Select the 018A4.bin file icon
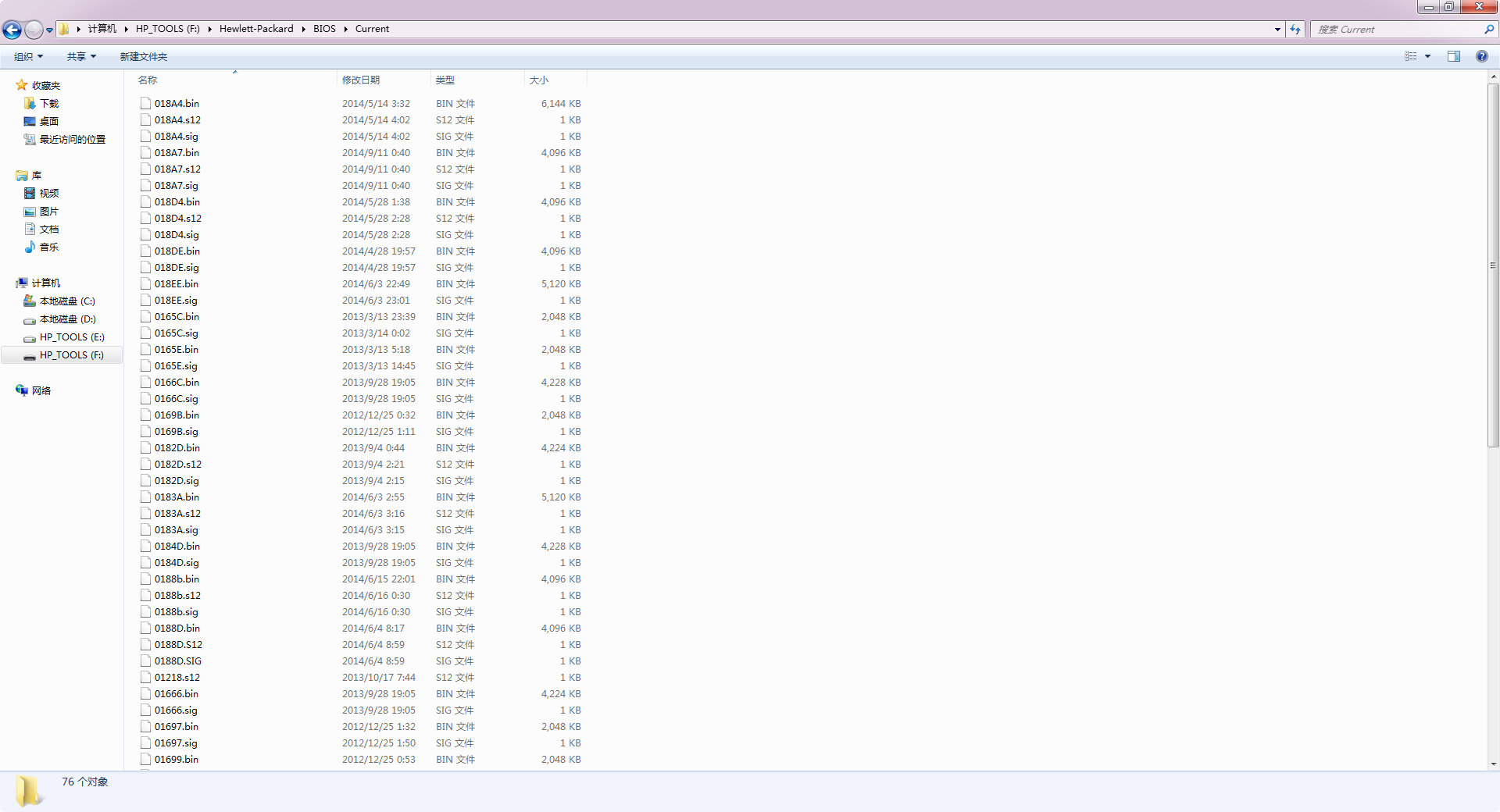The height and width of the screenshot is (812, 1500). 145,103
